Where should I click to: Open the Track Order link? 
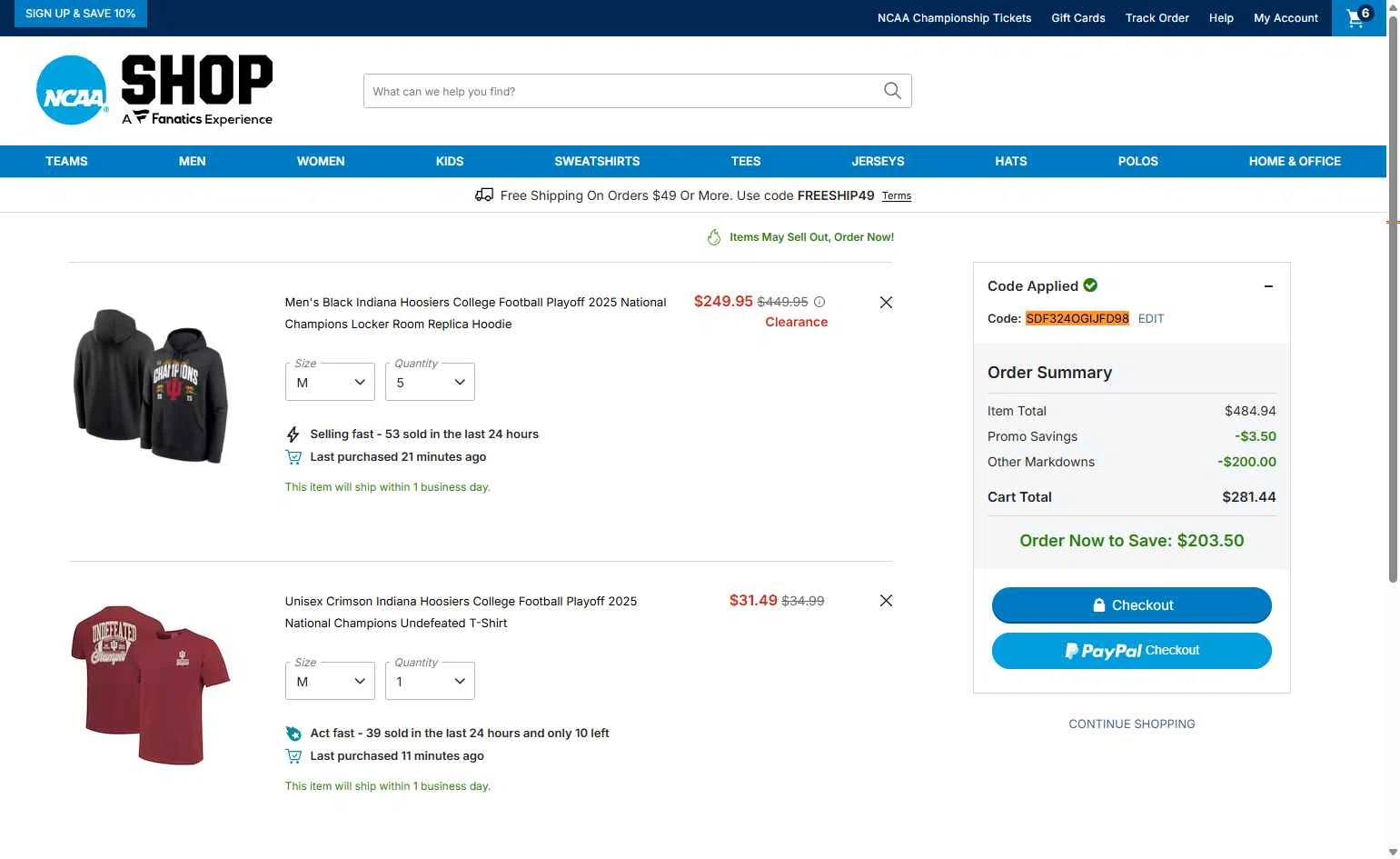pos(1157,17)
